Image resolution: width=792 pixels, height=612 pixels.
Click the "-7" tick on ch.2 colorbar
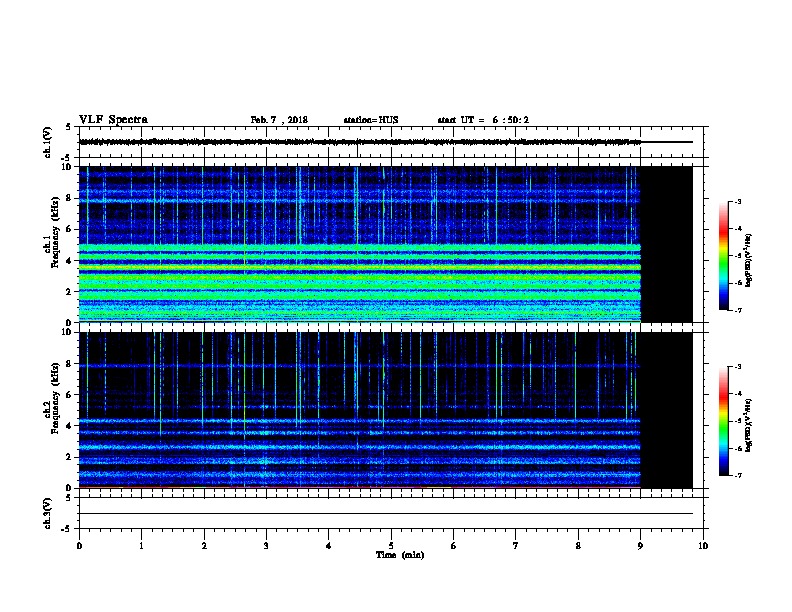point(737,475)
